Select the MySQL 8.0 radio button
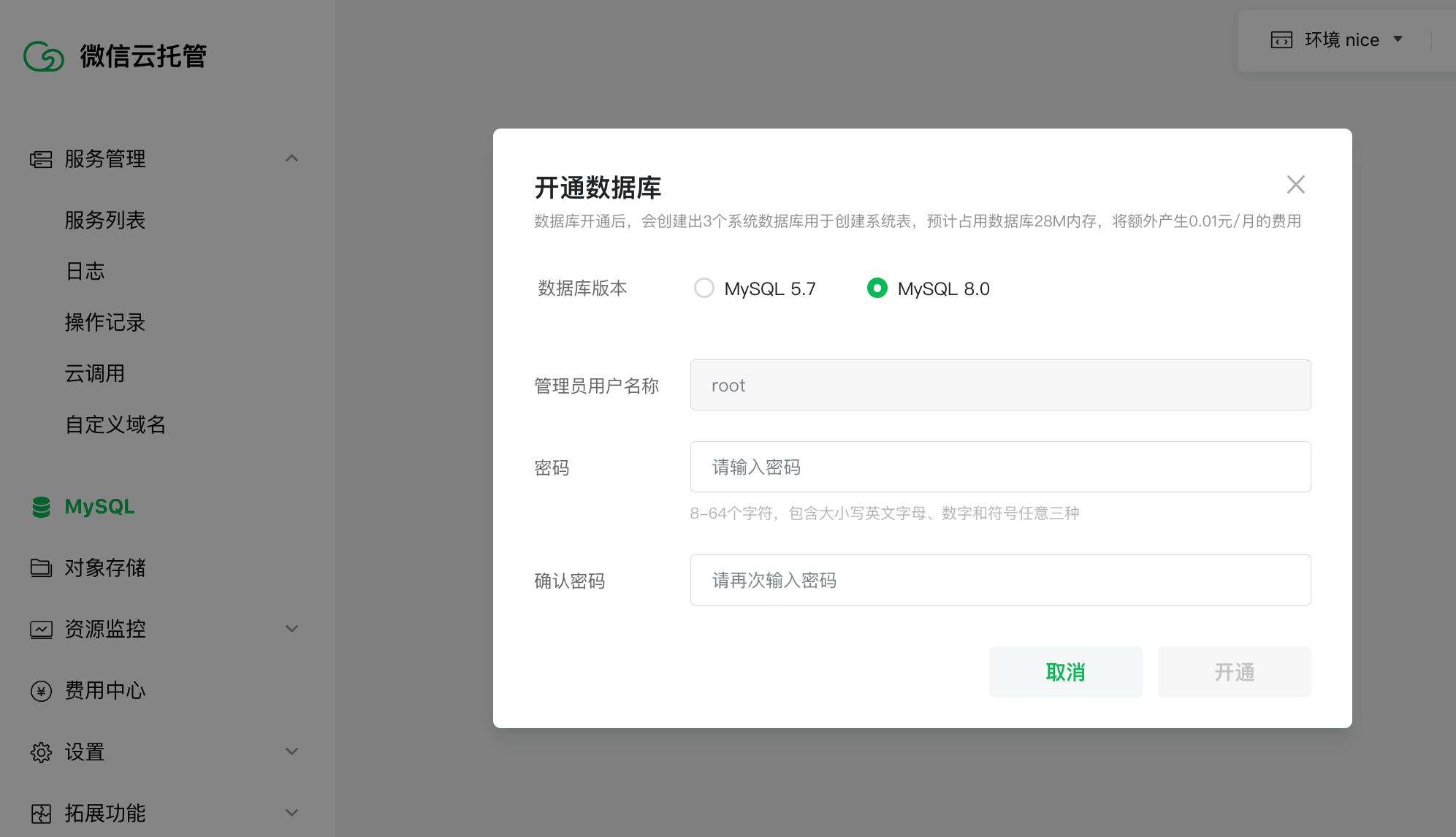 click(x=877, y=288)
